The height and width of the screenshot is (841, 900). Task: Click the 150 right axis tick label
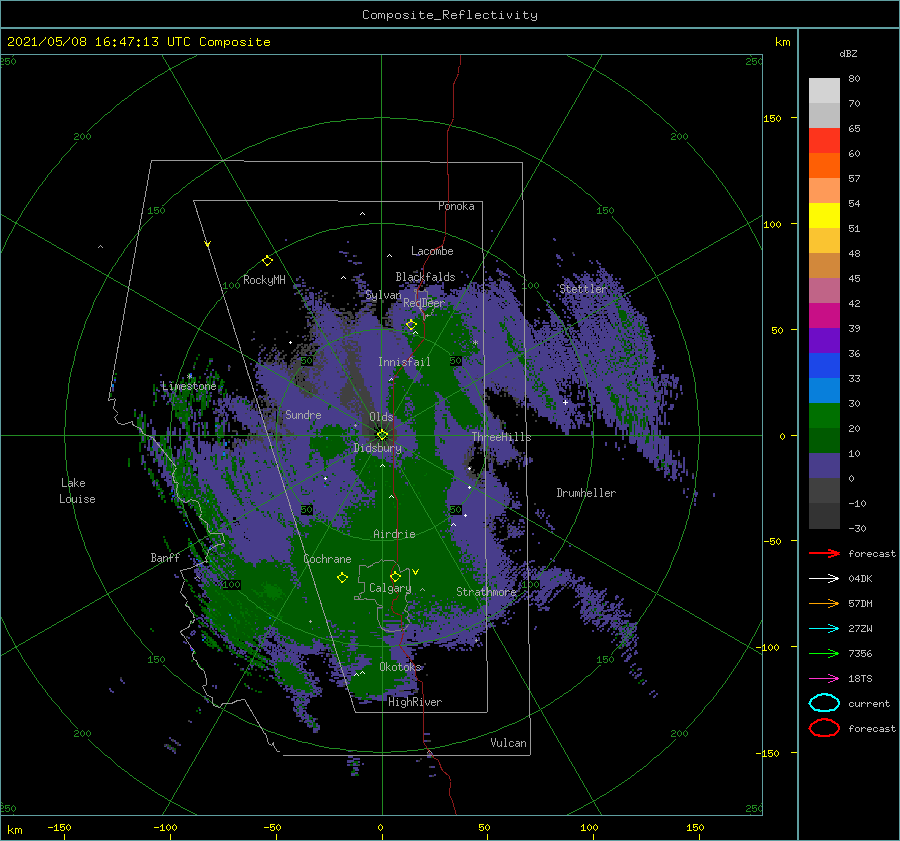772,118
